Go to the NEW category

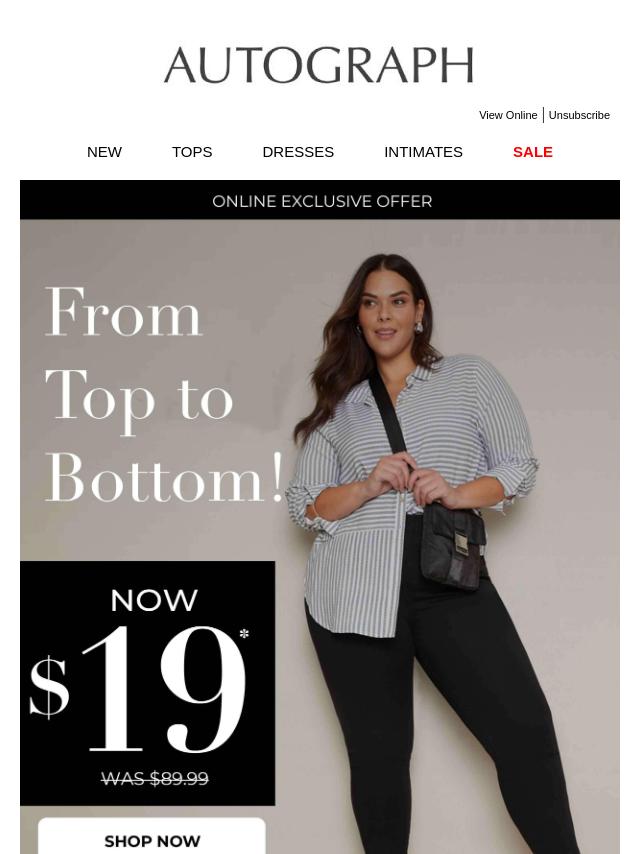pos(104,152)
